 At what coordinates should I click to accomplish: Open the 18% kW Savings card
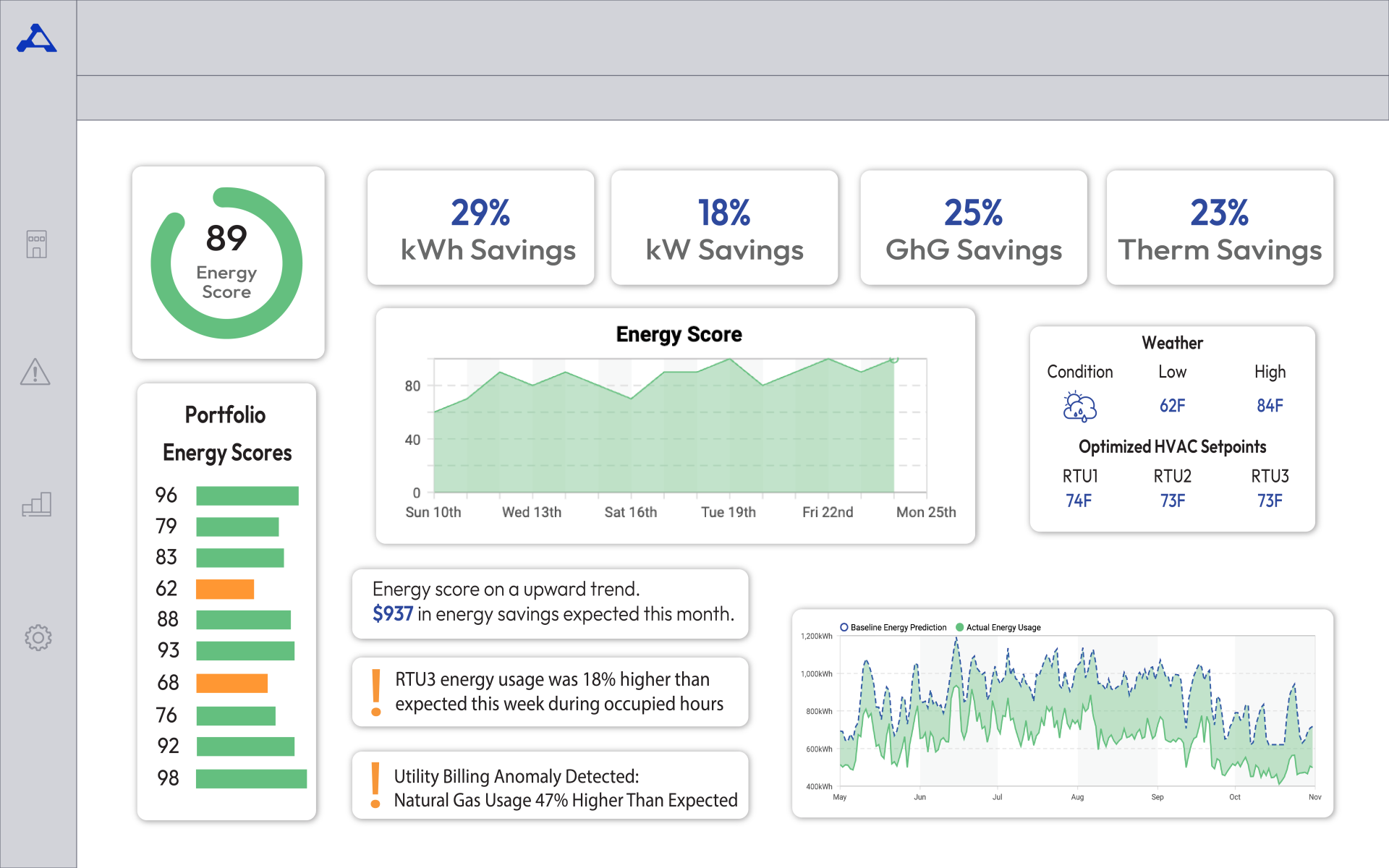click(724, 228)
